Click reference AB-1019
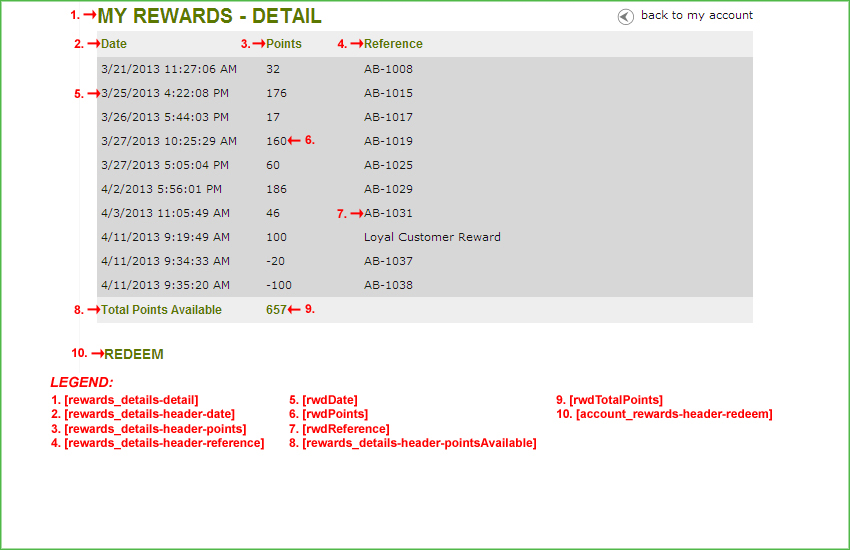Image resolution: width=850 pixels, height=550 pixels. 388,141
